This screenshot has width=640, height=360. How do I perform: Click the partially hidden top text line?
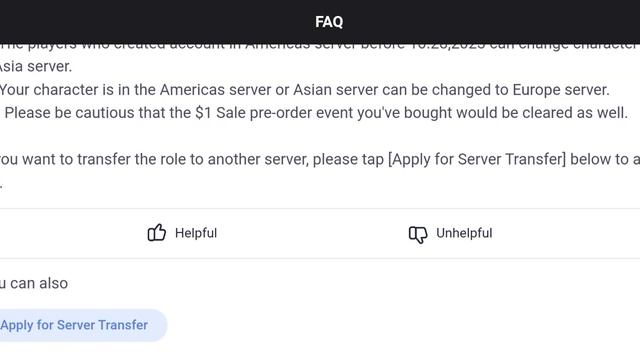pyautogui.click(x=320, y=47)
